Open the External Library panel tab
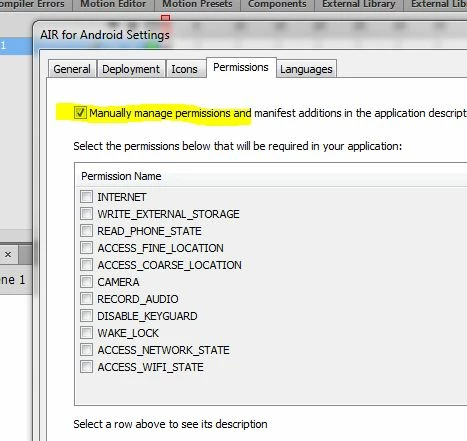This screenshot has height=441, width=467. point(359,4)
